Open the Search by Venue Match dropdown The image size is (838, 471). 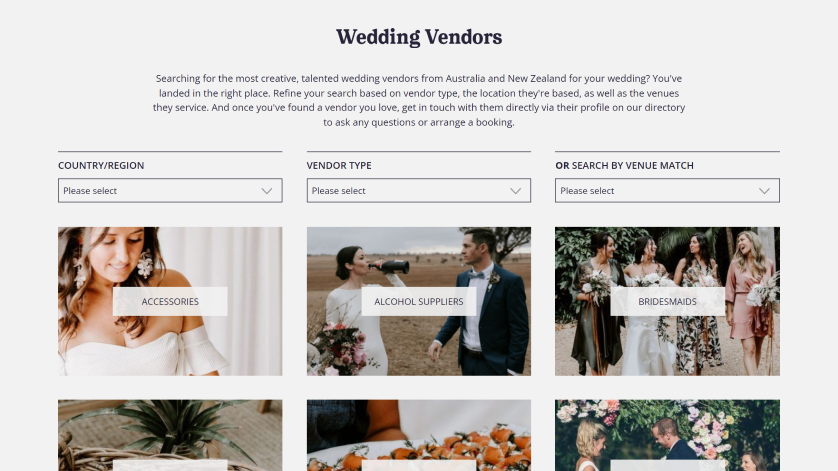pos(667,190)
